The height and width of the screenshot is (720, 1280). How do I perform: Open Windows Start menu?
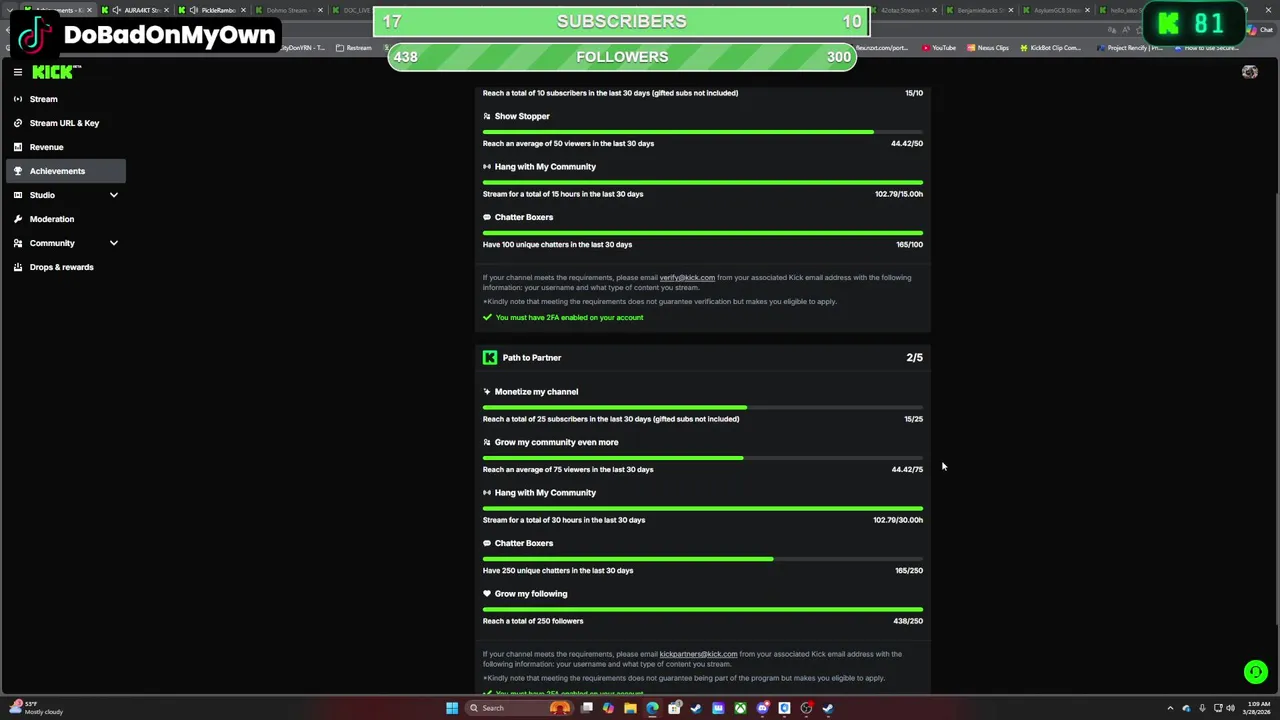(452, 708)
